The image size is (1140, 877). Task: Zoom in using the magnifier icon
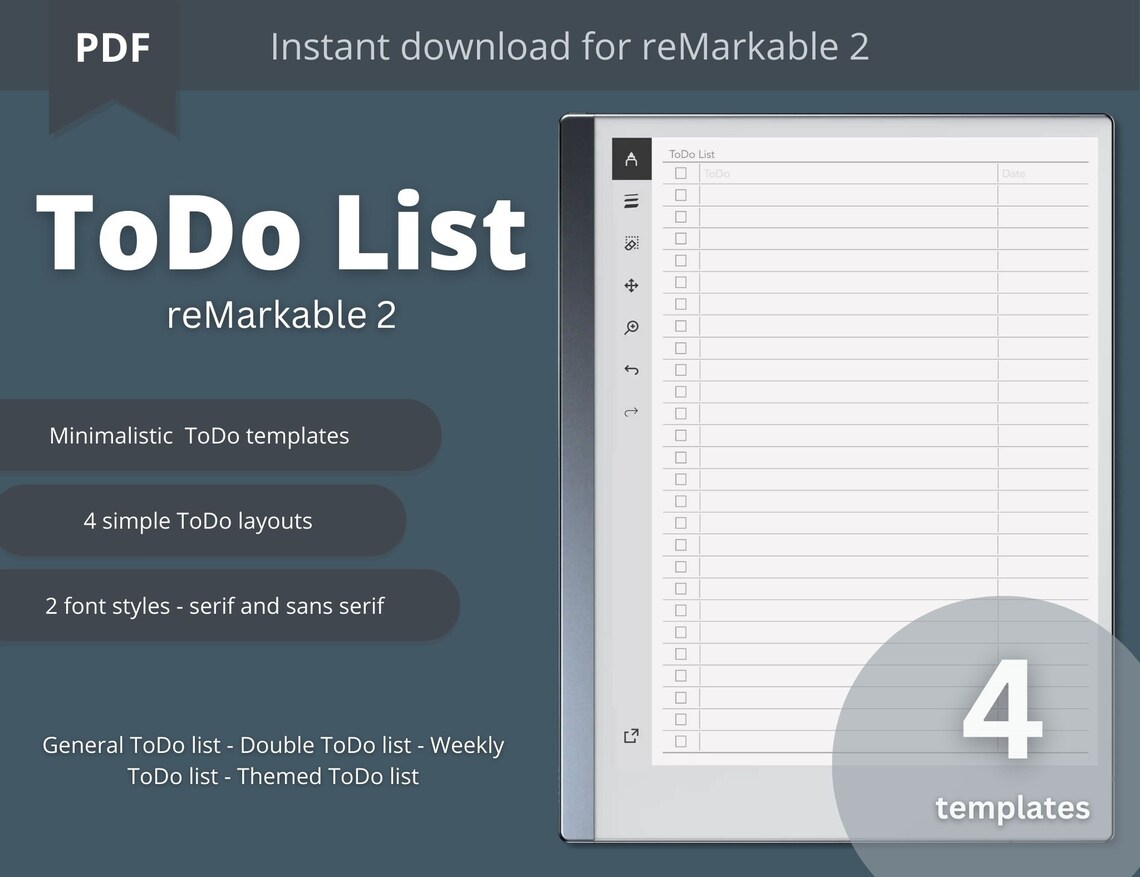(631, 327)
